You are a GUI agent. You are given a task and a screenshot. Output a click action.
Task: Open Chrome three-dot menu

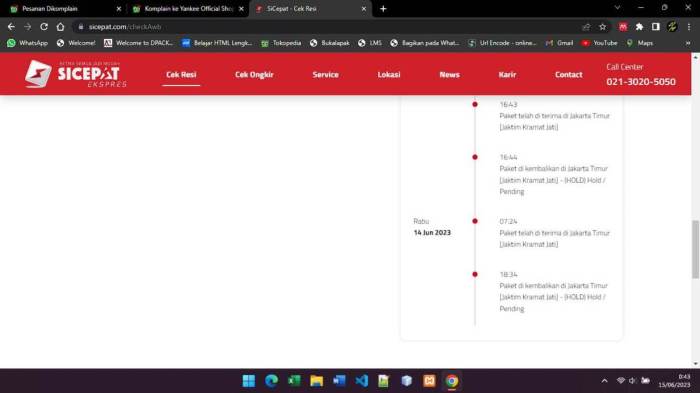pyautogui.click(x=689, y=27)
